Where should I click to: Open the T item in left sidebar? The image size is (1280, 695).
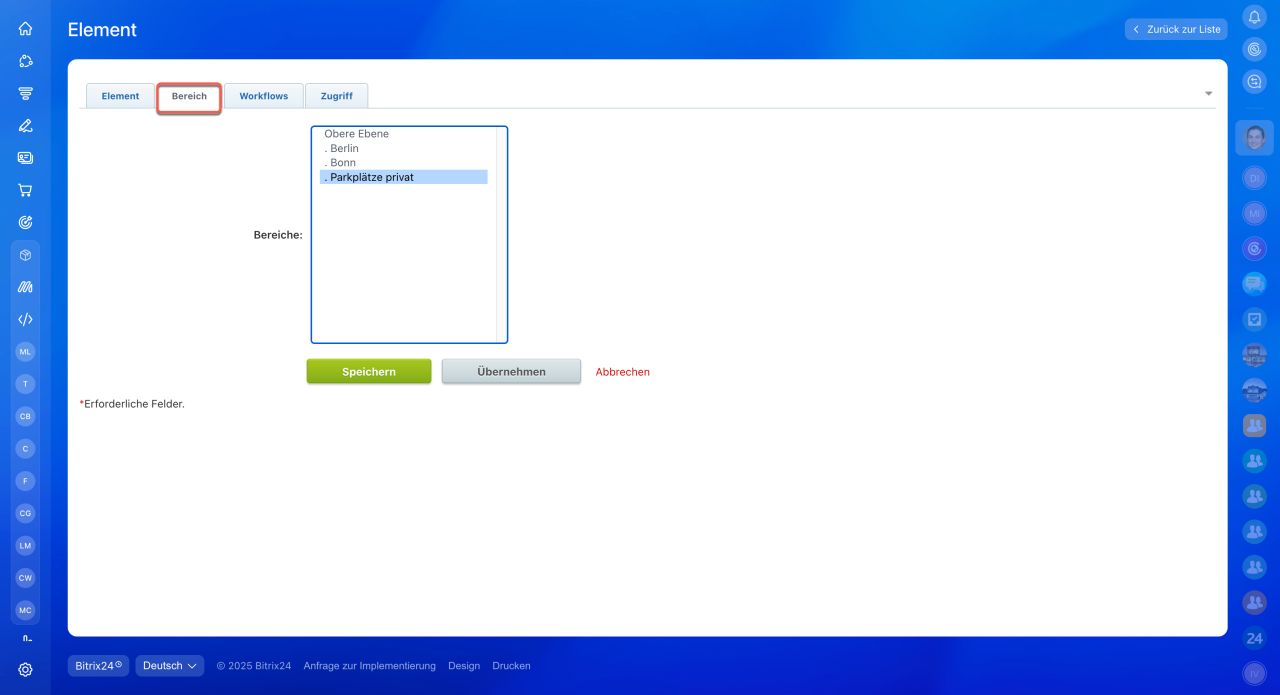25,384
